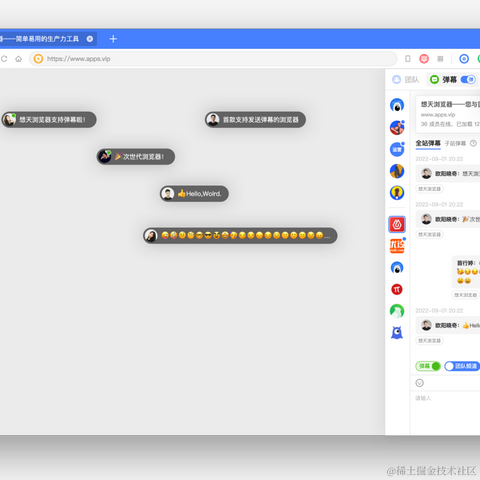Open the green circle avatar in the sidebar
The image size is (480, 480).
tap(397, 311)
